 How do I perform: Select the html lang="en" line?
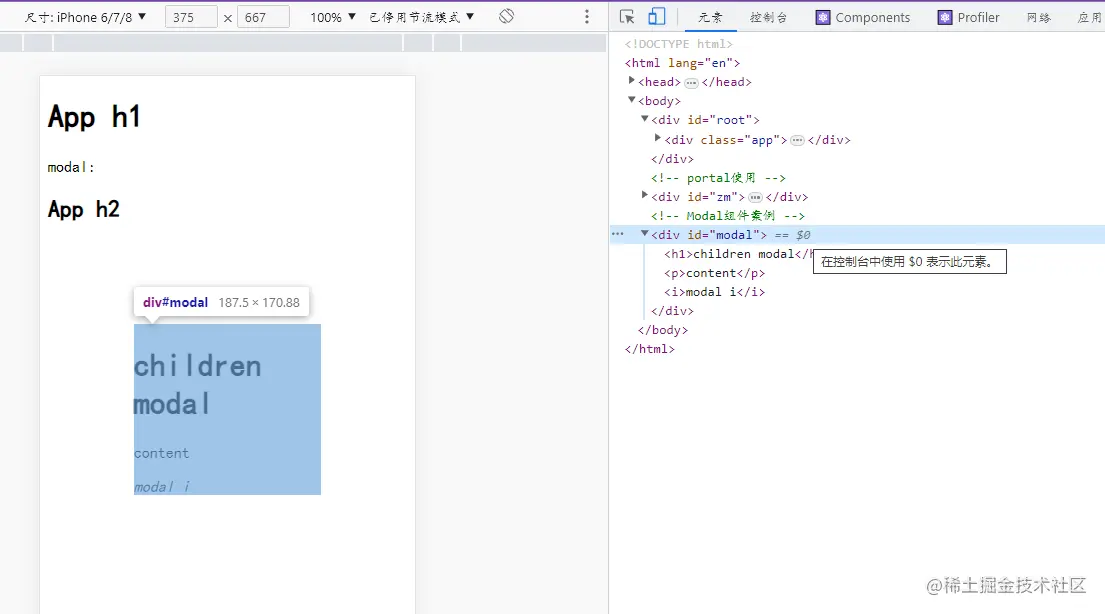pos(682,63)
